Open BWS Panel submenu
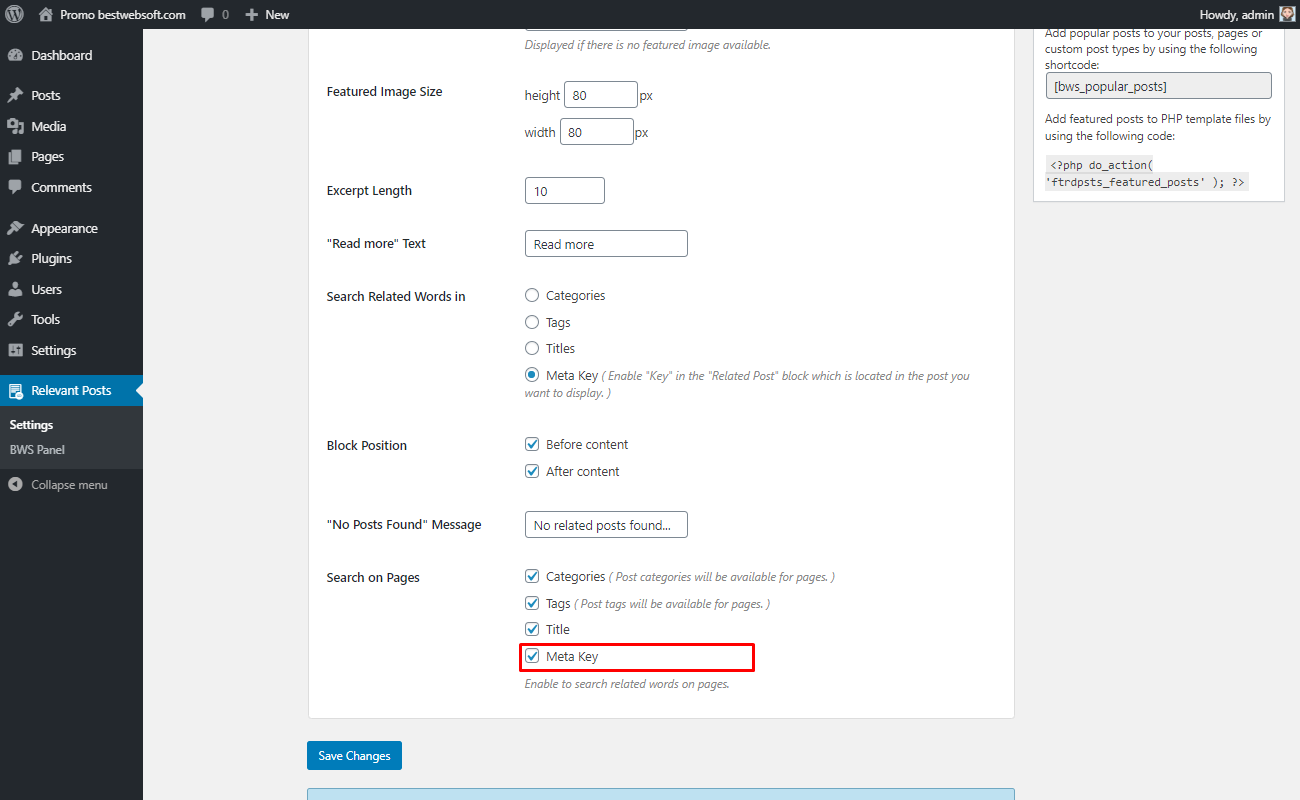The image size is (1300, 800). [37, 450]
